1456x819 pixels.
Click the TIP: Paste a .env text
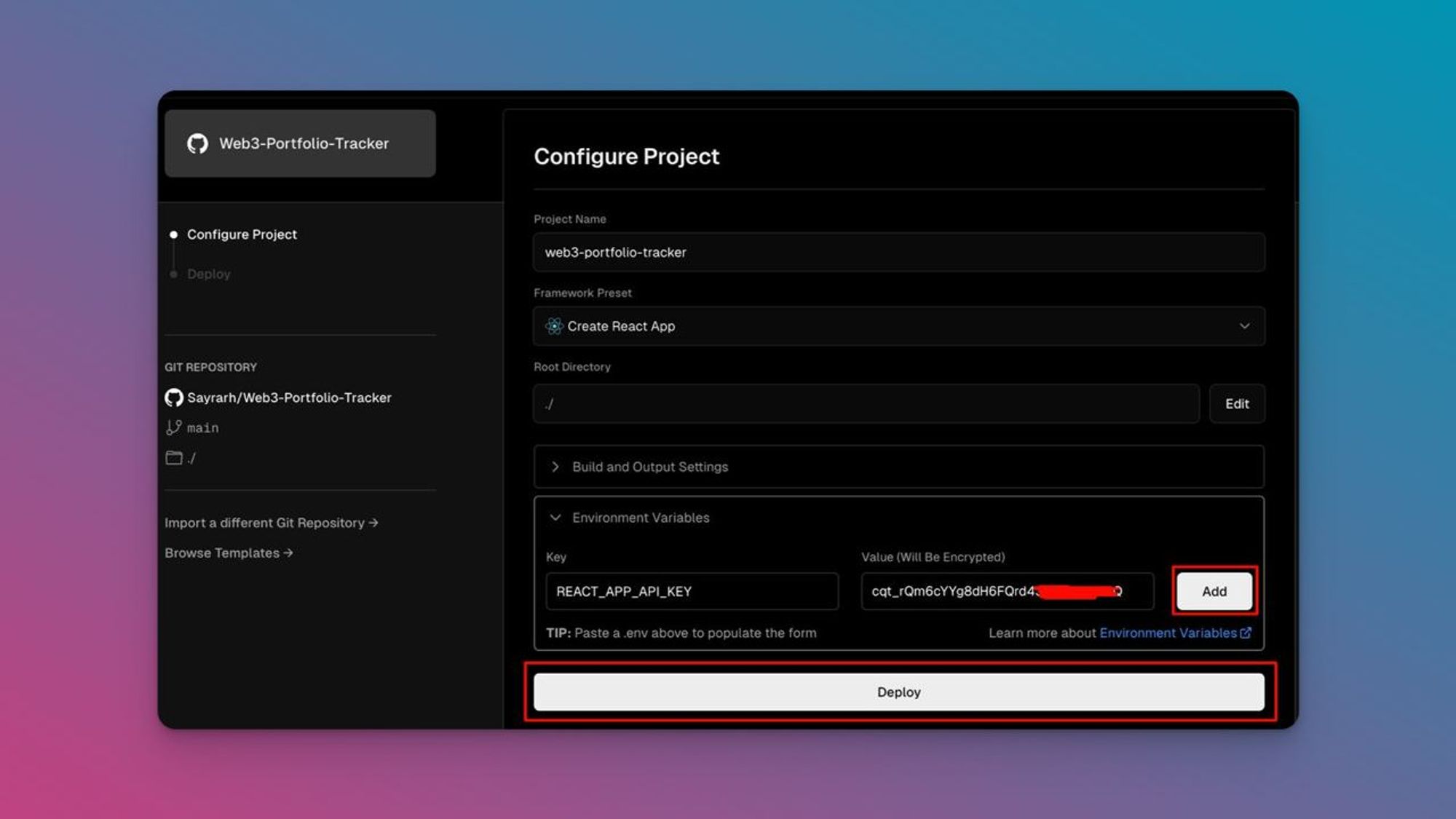point(681,633)
